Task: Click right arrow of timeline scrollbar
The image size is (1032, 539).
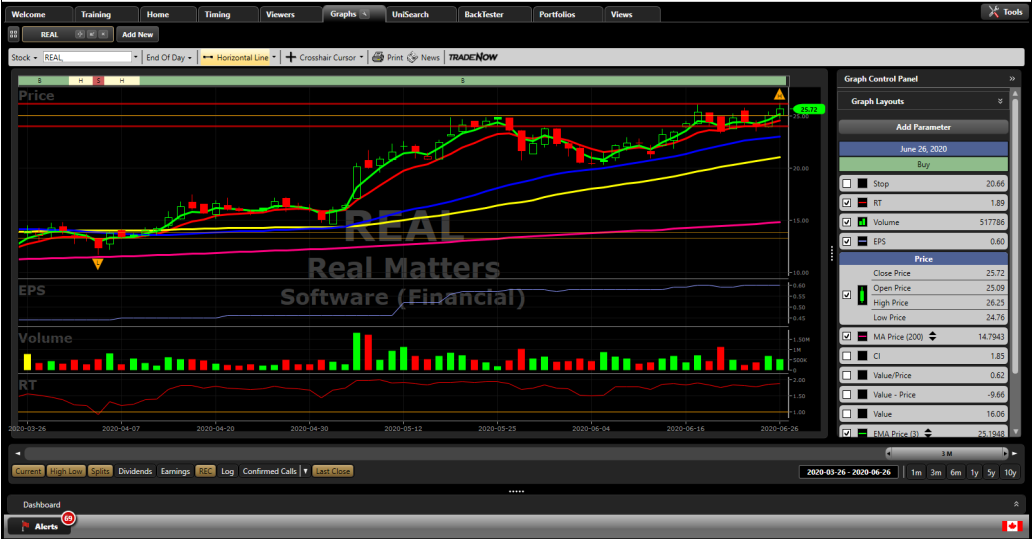Action: click(x=1014, y=453)
